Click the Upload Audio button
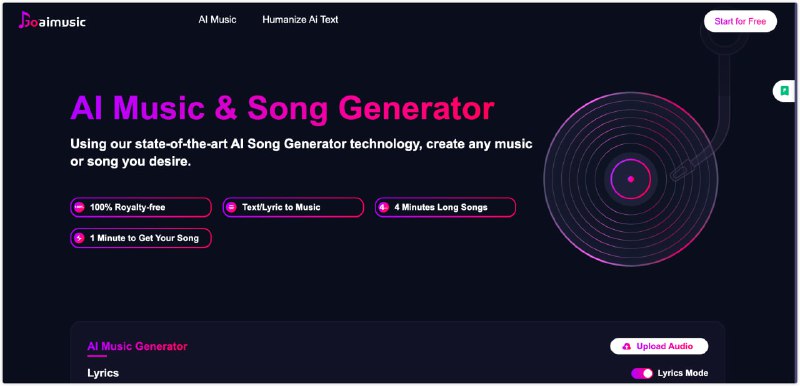This screenshot has height=386, width=800. pos(659,346)
